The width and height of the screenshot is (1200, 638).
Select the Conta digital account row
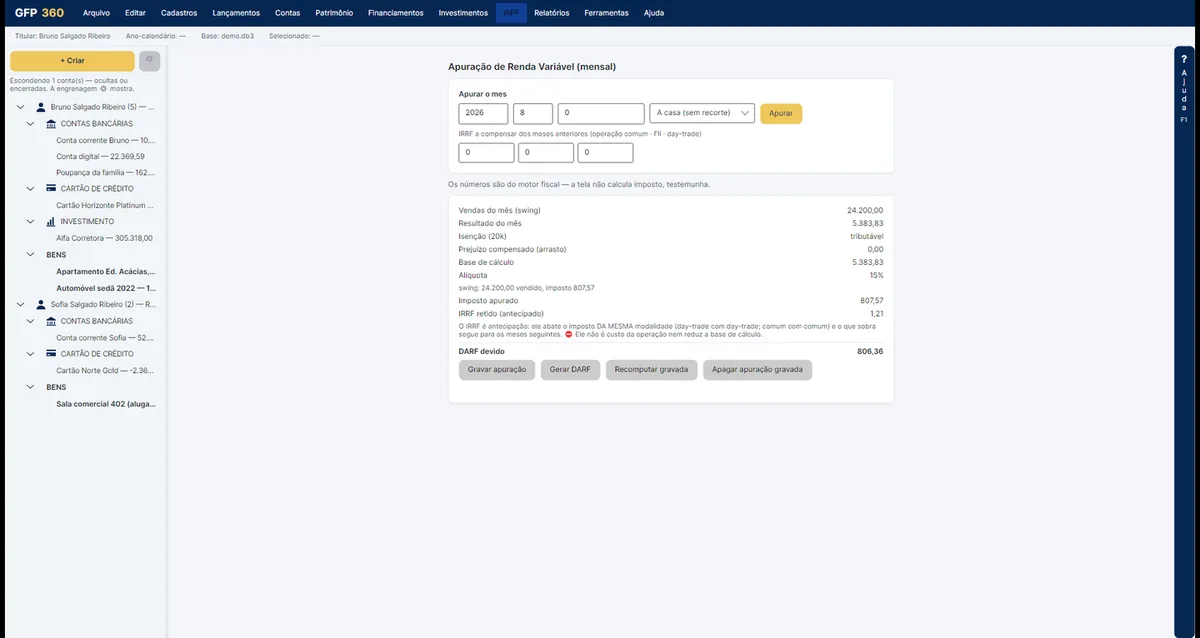point(100,157)
